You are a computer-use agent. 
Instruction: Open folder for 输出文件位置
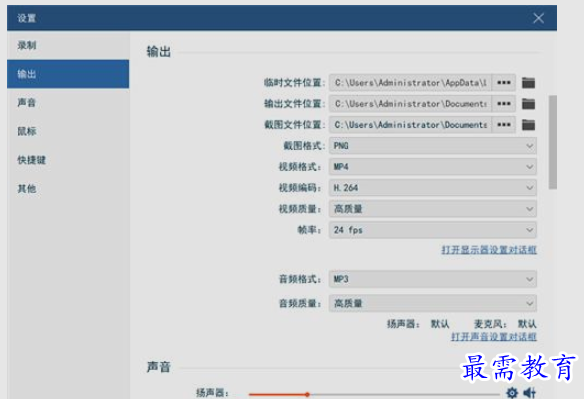click(x=528, y=104)
